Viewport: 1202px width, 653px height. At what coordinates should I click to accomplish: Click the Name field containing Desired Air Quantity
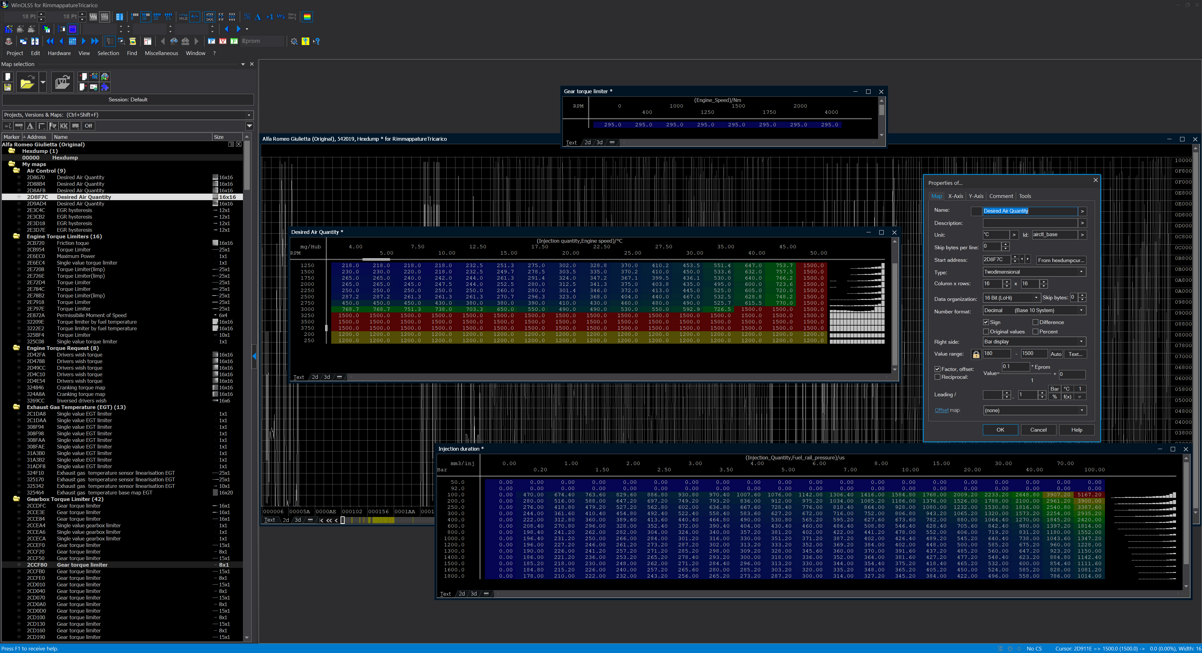[1029, 211]
